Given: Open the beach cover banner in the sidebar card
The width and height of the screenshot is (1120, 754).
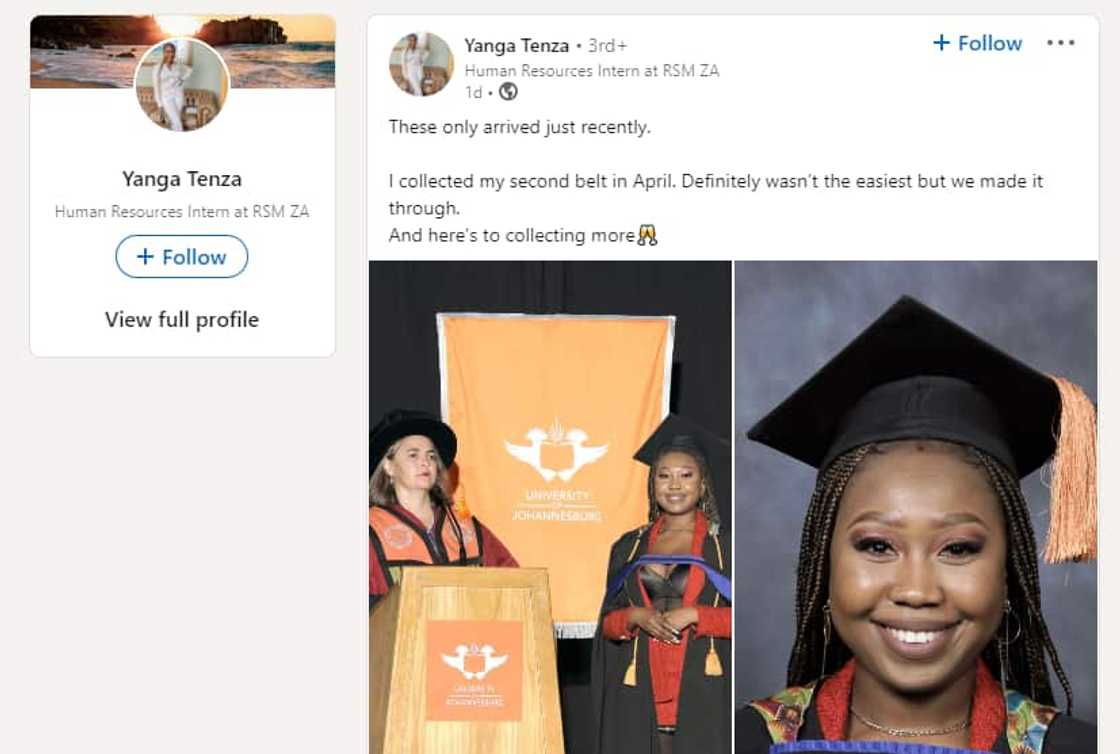Looking at the screenshot, I should 280,50.
